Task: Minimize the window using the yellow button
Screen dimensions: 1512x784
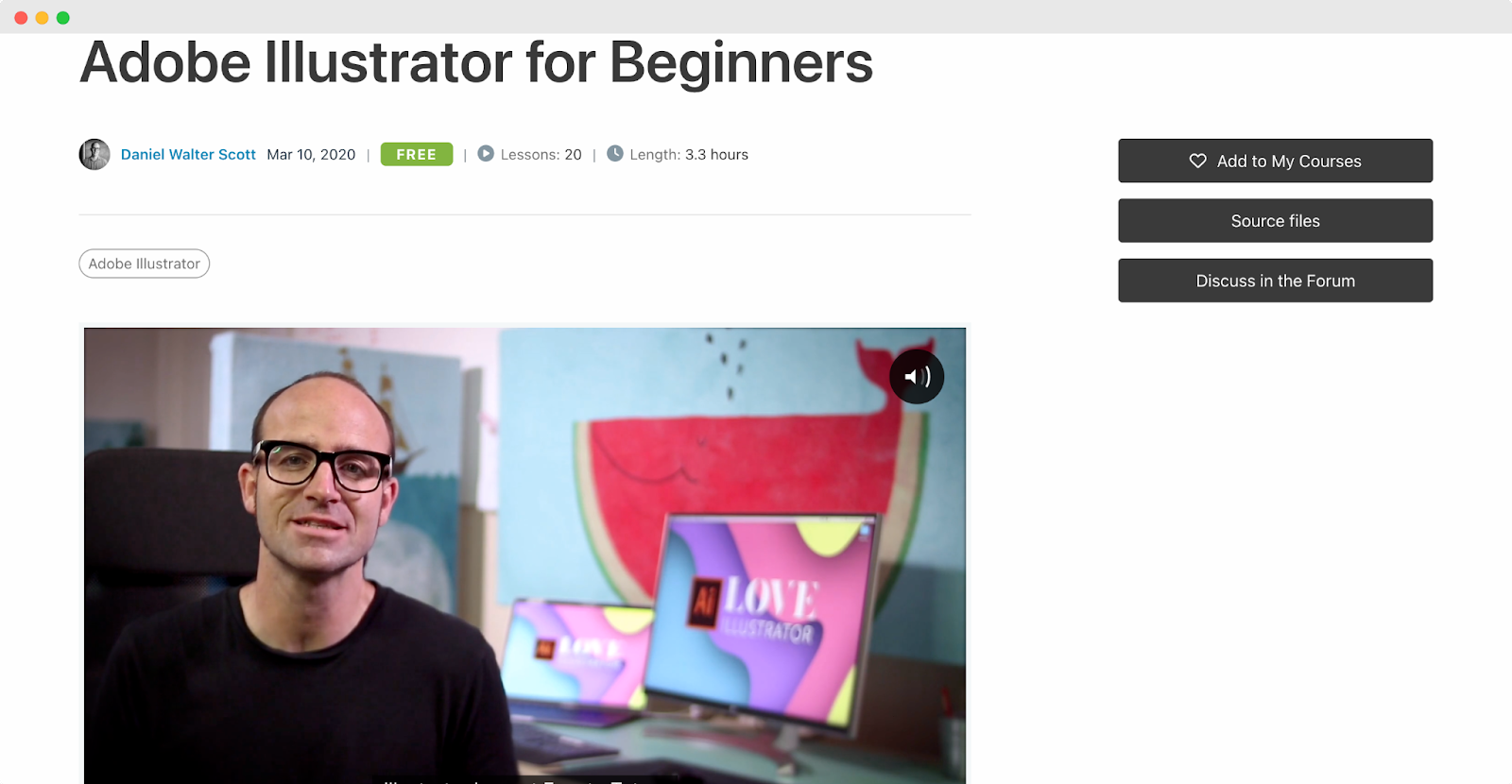Action: coord(42,18)
